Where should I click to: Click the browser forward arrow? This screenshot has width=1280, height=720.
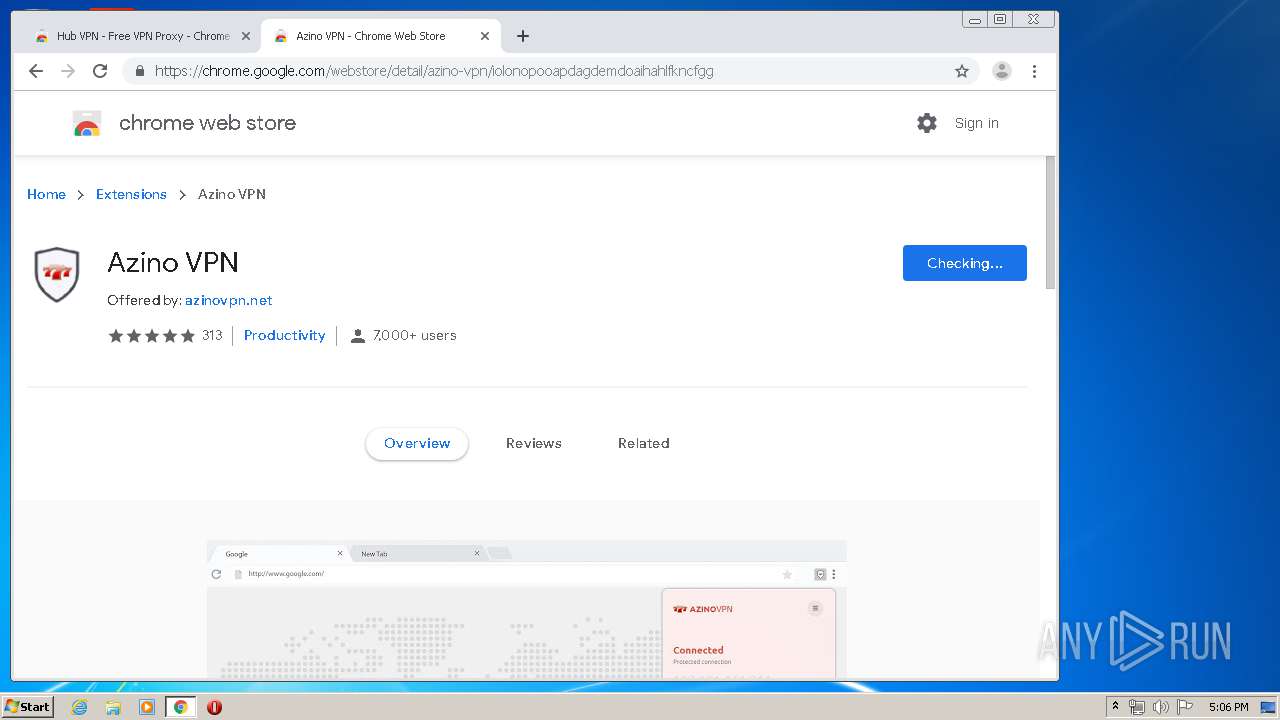pyautogui.click(x=68, y=71)
